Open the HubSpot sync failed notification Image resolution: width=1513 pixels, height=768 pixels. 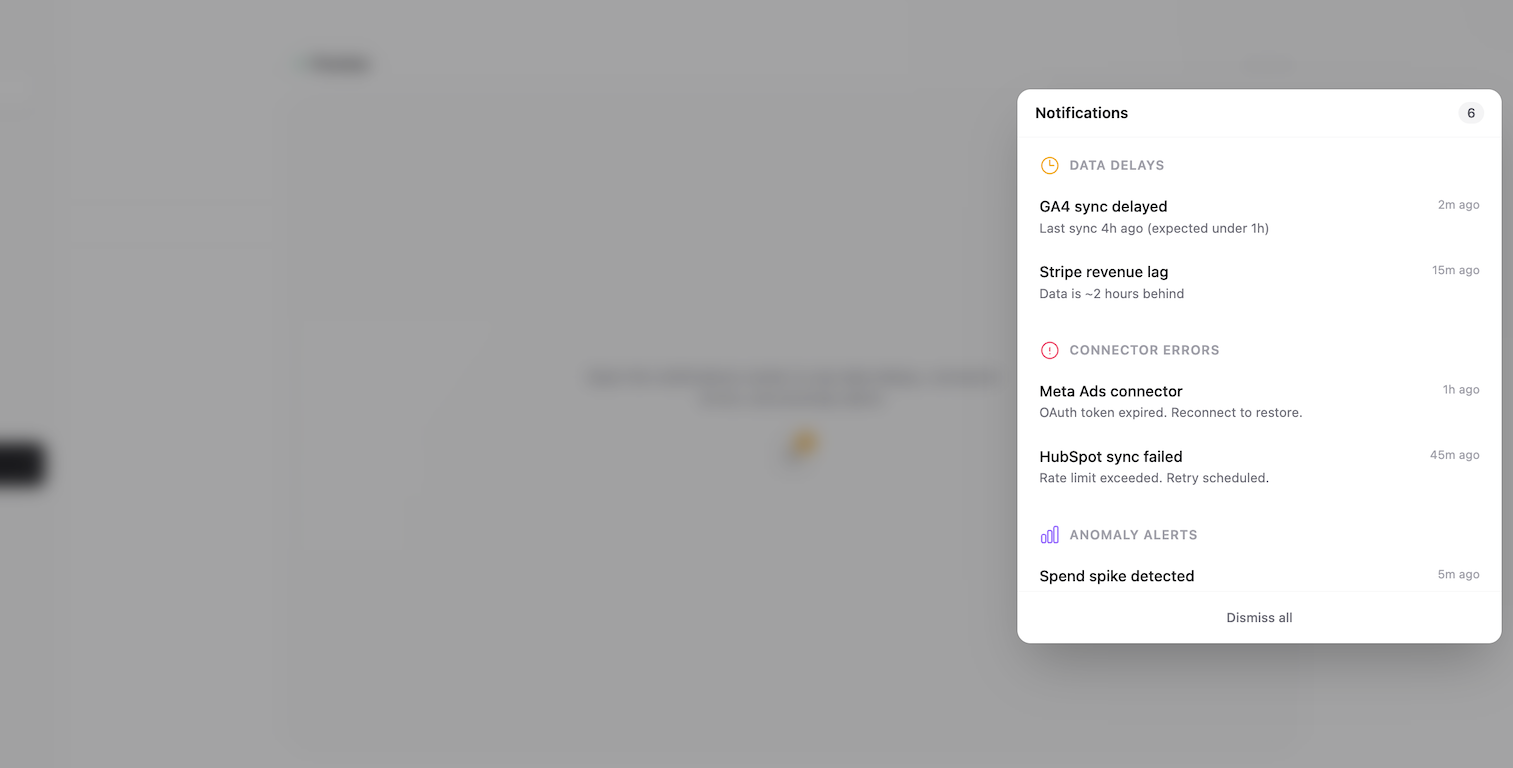(x=1110, y=457)
